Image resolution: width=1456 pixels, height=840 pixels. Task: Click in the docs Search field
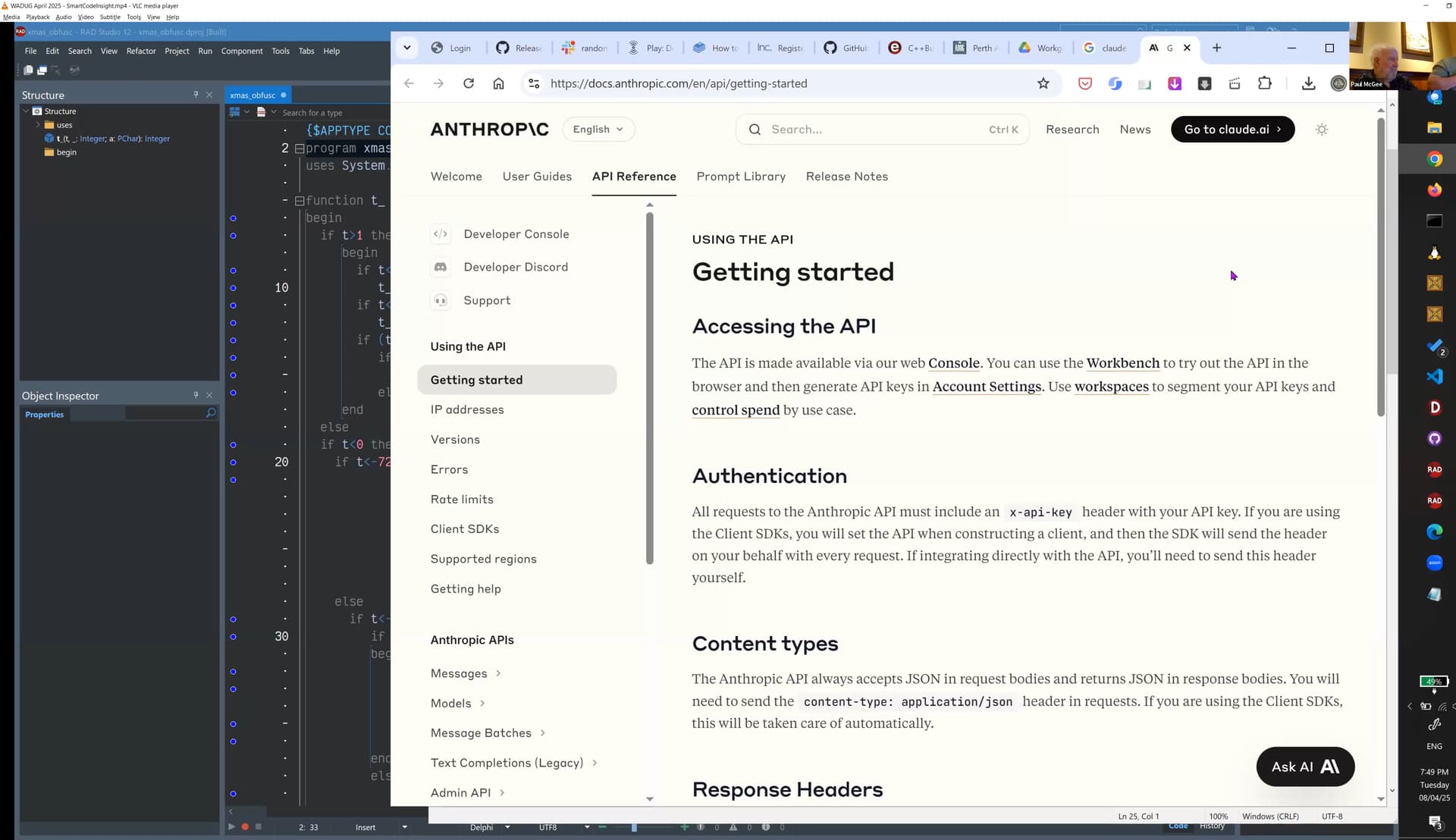coord(882,130)
